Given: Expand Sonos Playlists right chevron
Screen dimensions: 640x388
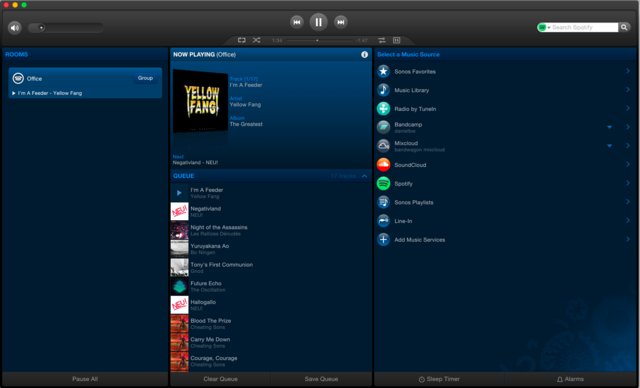Looking at the screenshot, I should point(628,202).
